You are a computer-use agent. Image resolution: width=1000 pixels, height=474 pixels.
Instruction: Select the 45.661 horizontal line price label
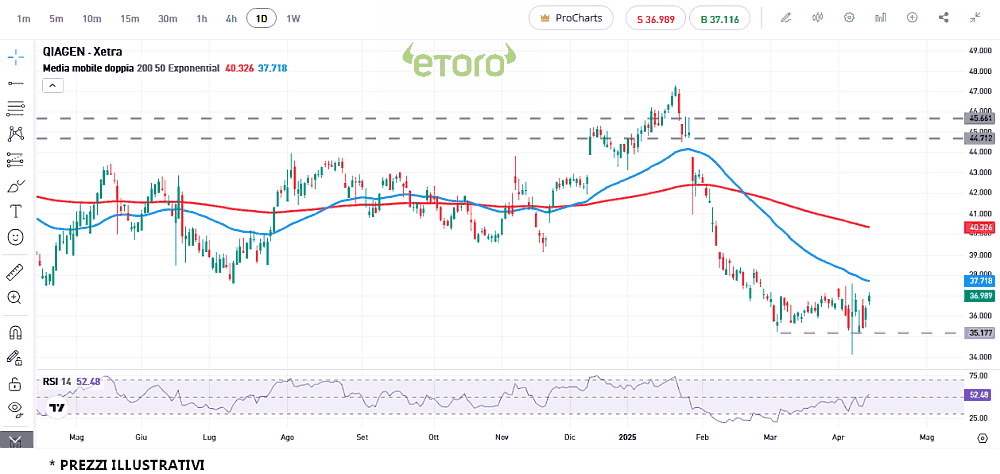pyautogui.click(x=980, y=119)
